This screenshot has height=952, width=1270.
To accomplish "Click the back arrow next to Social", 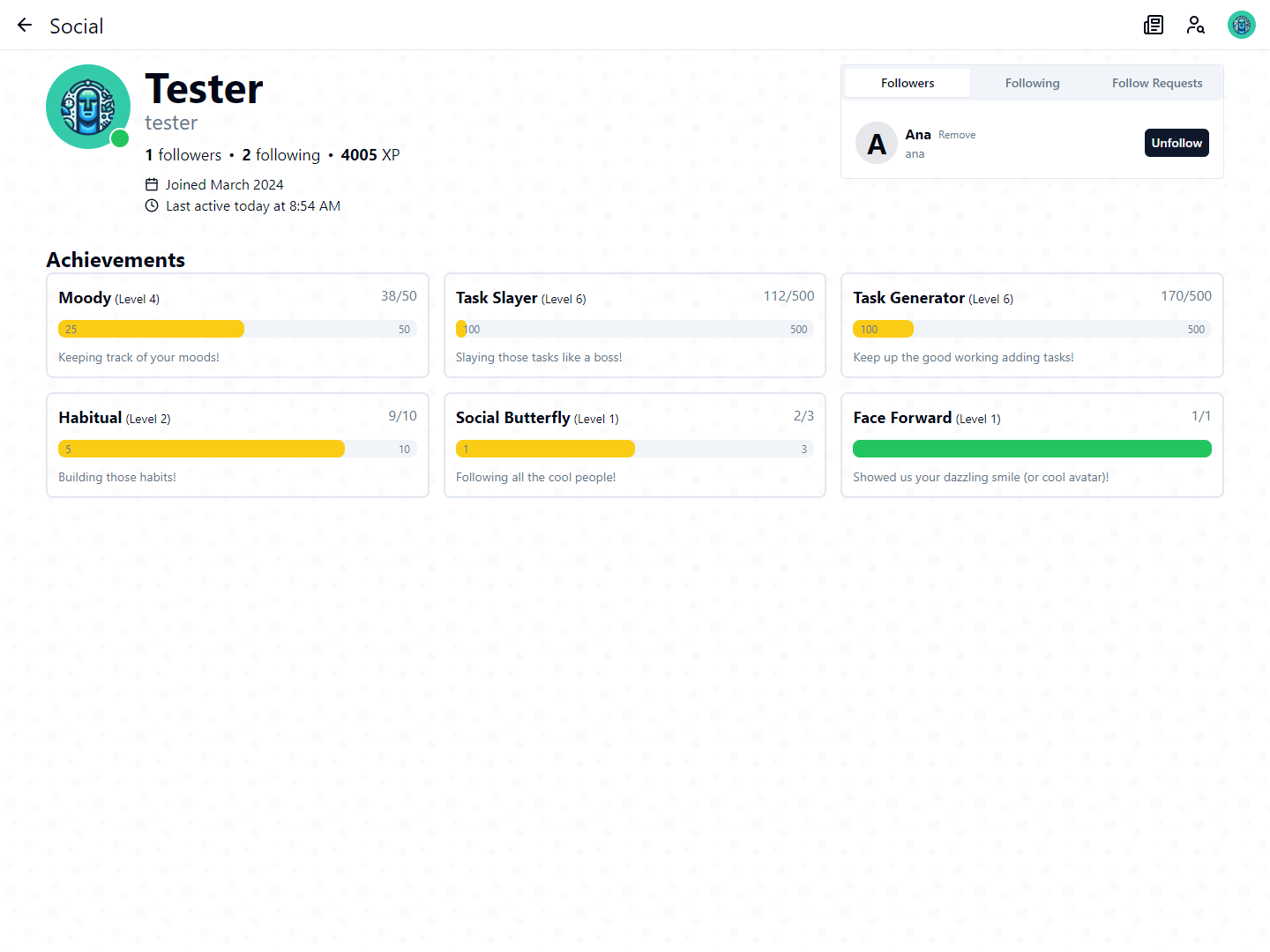I will [x=25, y=26].
